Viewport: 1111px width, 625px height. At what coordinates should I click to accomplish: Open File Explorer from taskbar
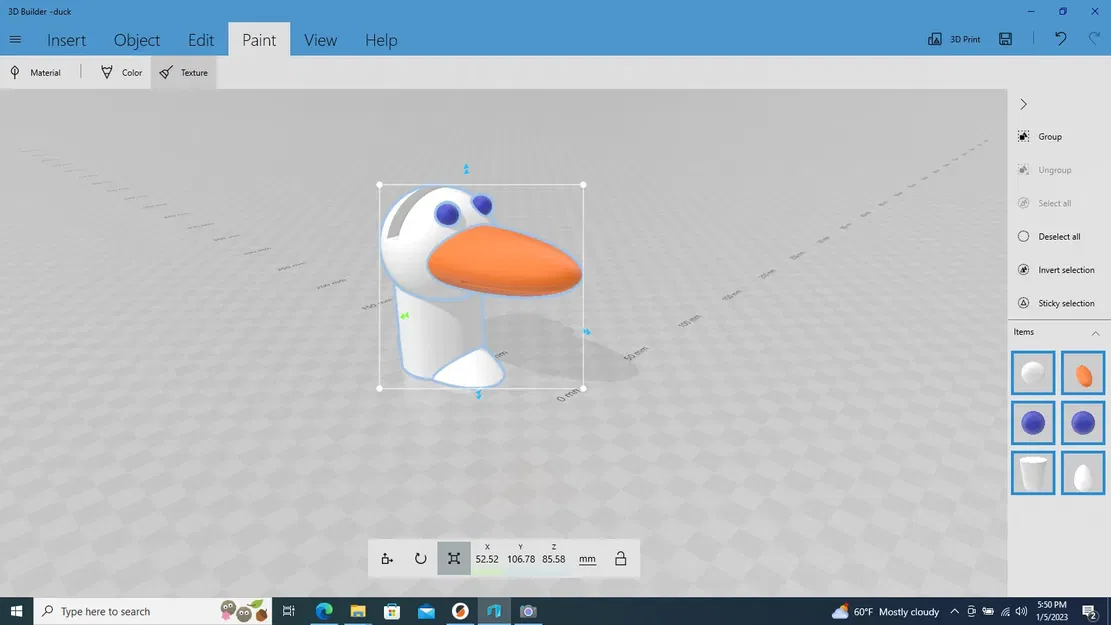pos(358,611)
